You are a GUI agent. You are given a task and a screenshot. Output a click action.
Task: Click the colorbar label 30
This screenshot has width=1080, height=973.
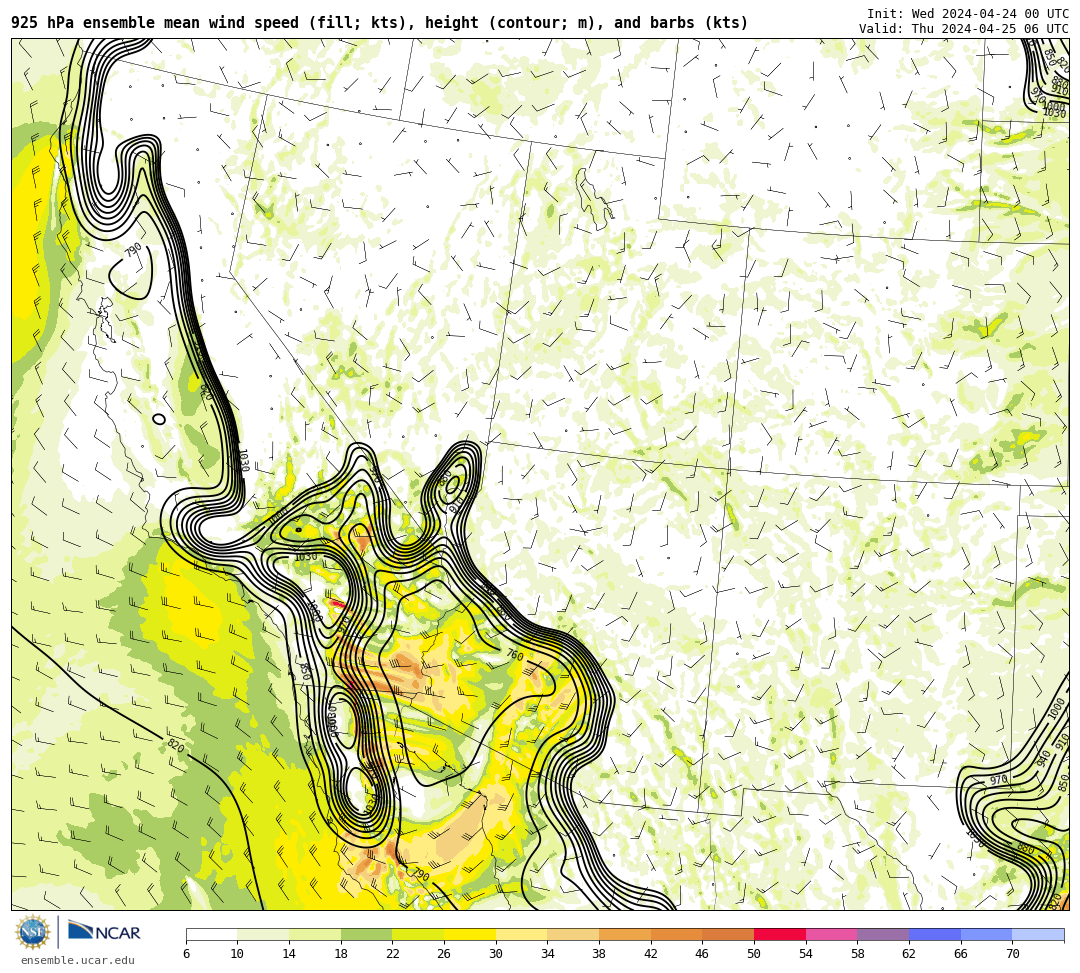coord(495,954)
